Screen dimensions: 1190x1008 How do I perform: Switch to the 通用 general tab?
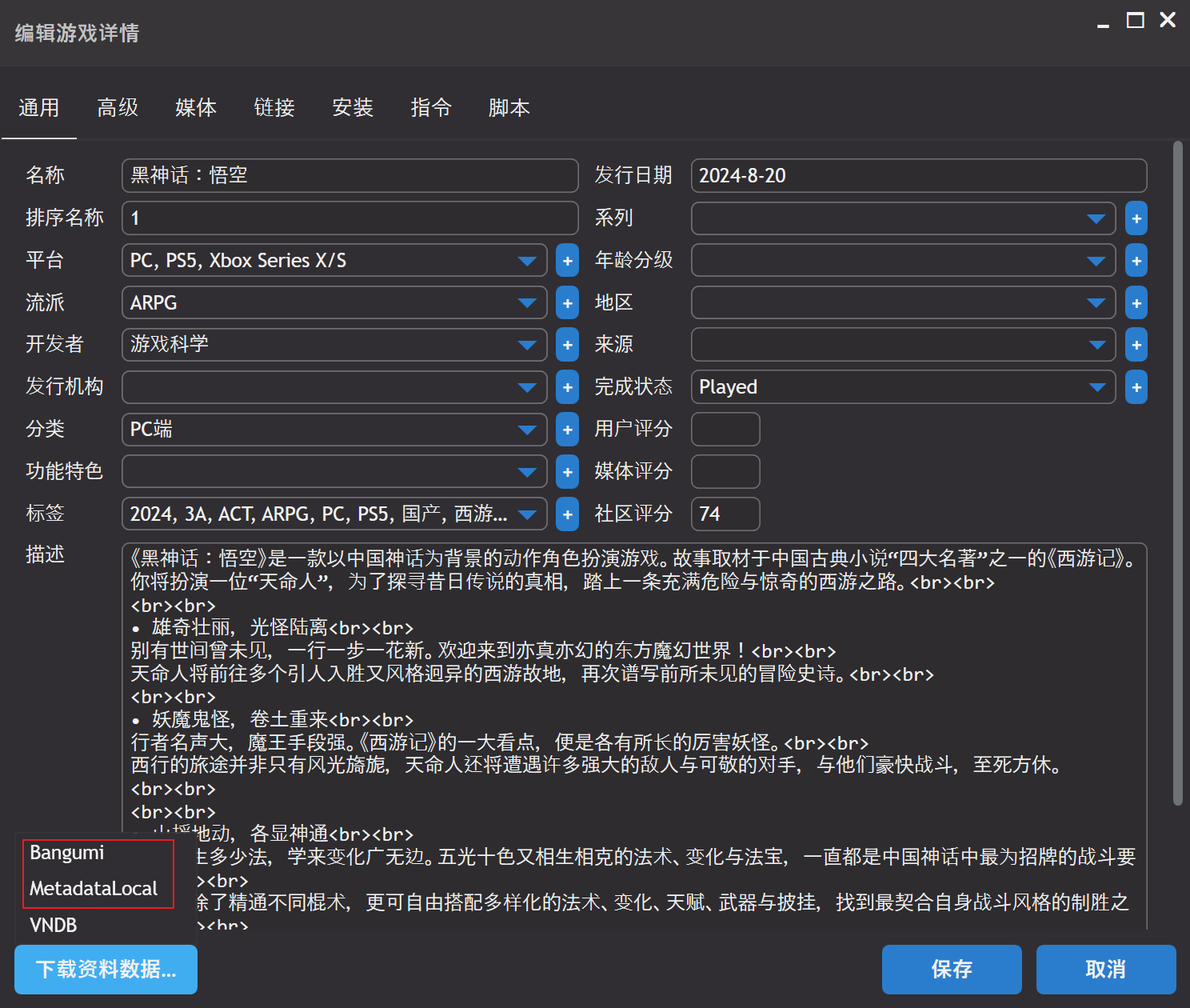(39, 108)
